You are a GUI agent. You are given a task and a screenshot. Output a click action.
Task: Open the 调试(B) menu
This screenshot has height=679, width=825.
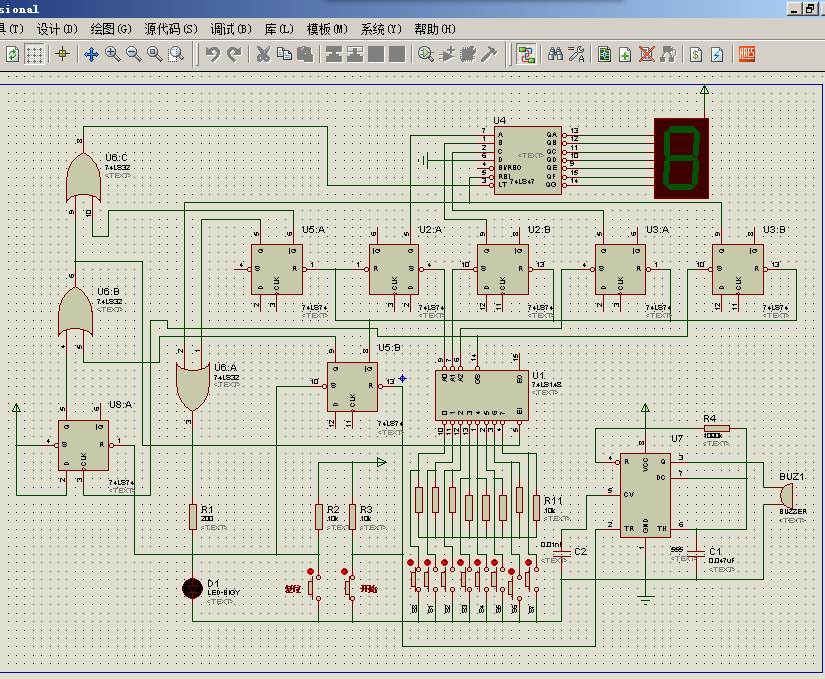pos(231,29)
